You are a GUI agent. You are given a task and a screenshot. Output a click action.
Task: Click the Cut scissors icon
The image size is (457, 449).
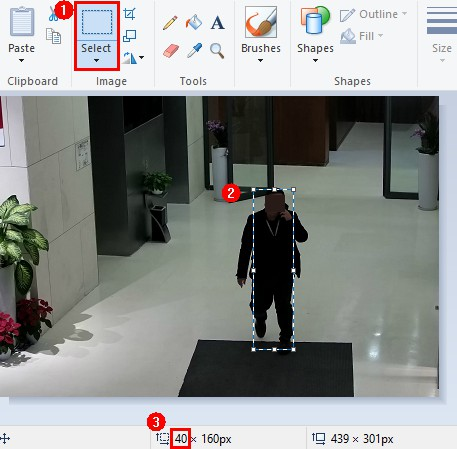[x=52, y=15]
